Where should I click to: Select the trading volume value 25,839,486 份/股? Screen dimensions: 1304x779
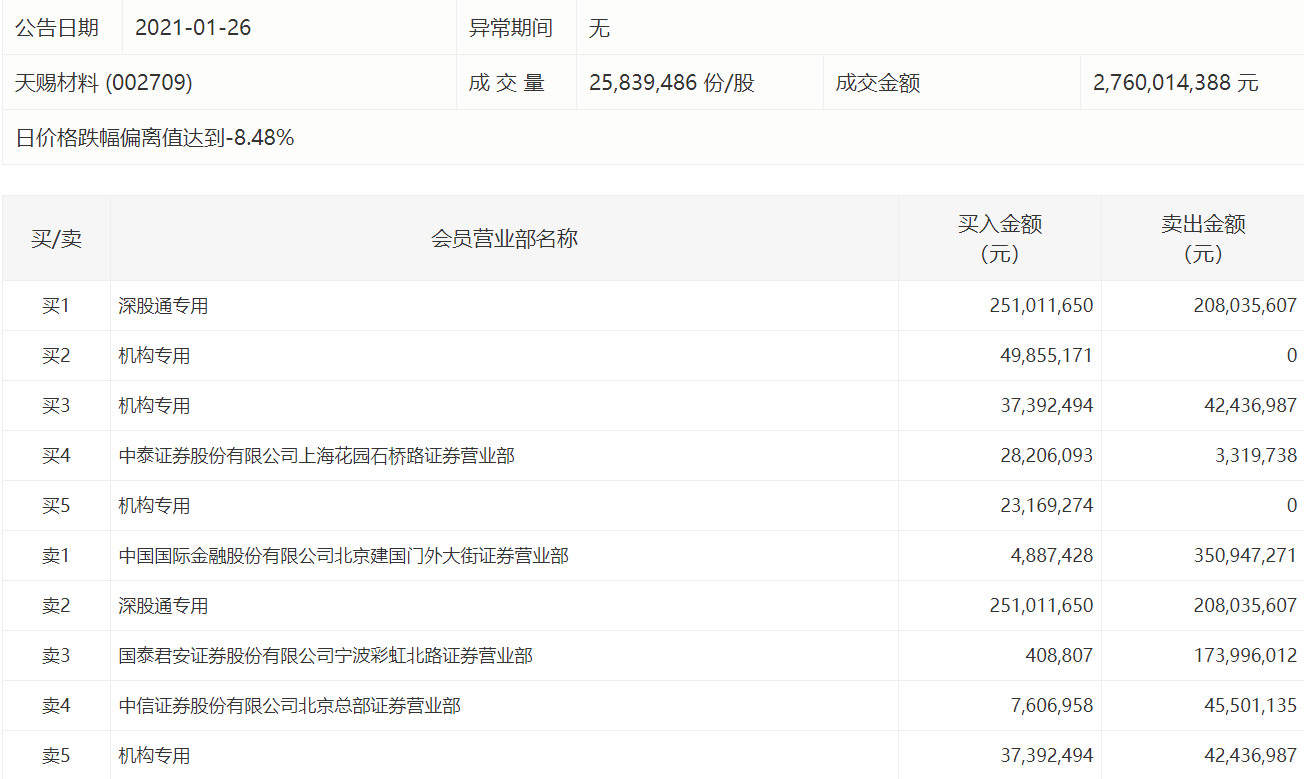tap(671, 83)
